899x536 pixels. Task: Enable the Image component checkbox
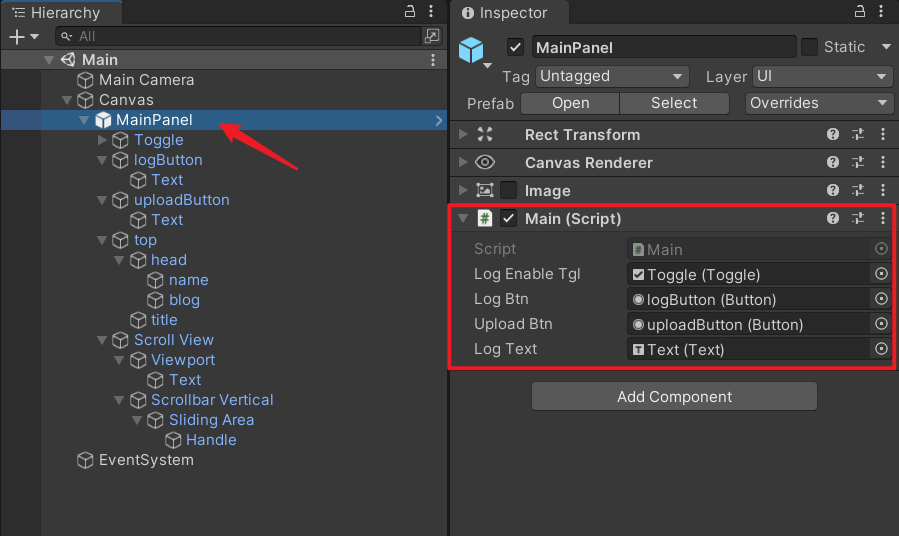[x=509, y=190]
